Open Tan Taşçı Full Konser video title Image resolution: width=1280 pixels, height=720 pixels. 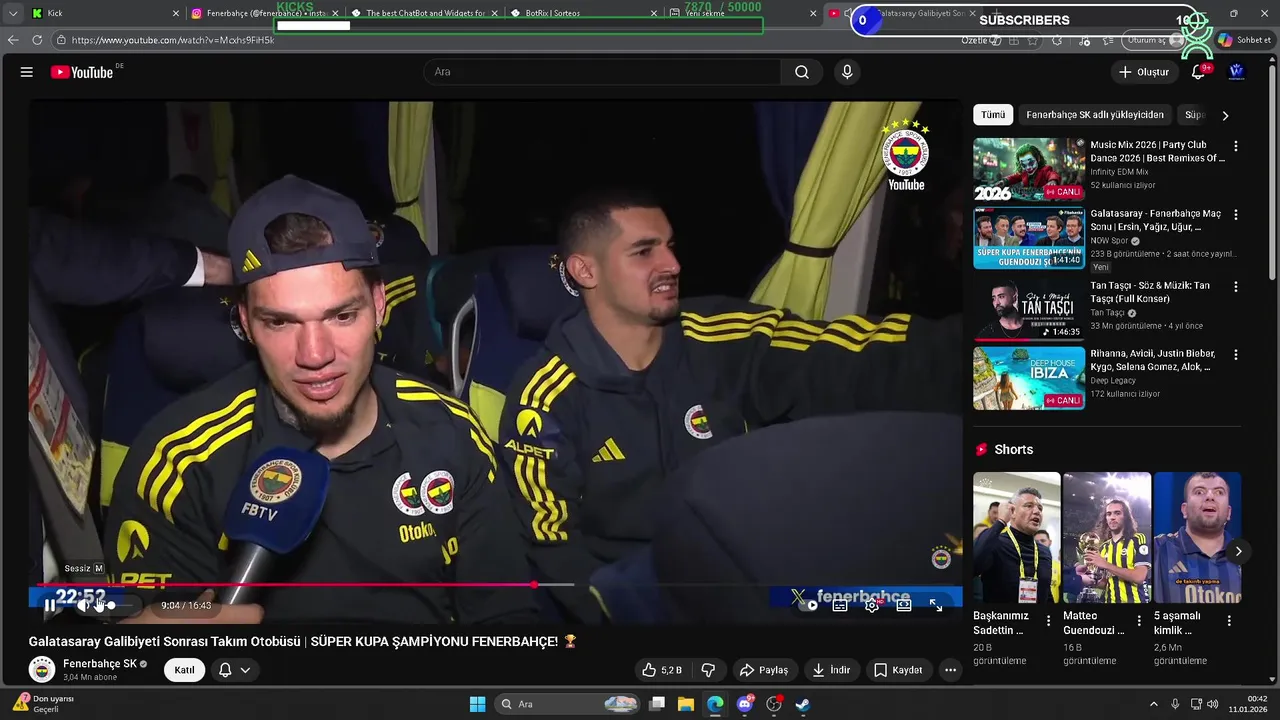[1150, 292]
